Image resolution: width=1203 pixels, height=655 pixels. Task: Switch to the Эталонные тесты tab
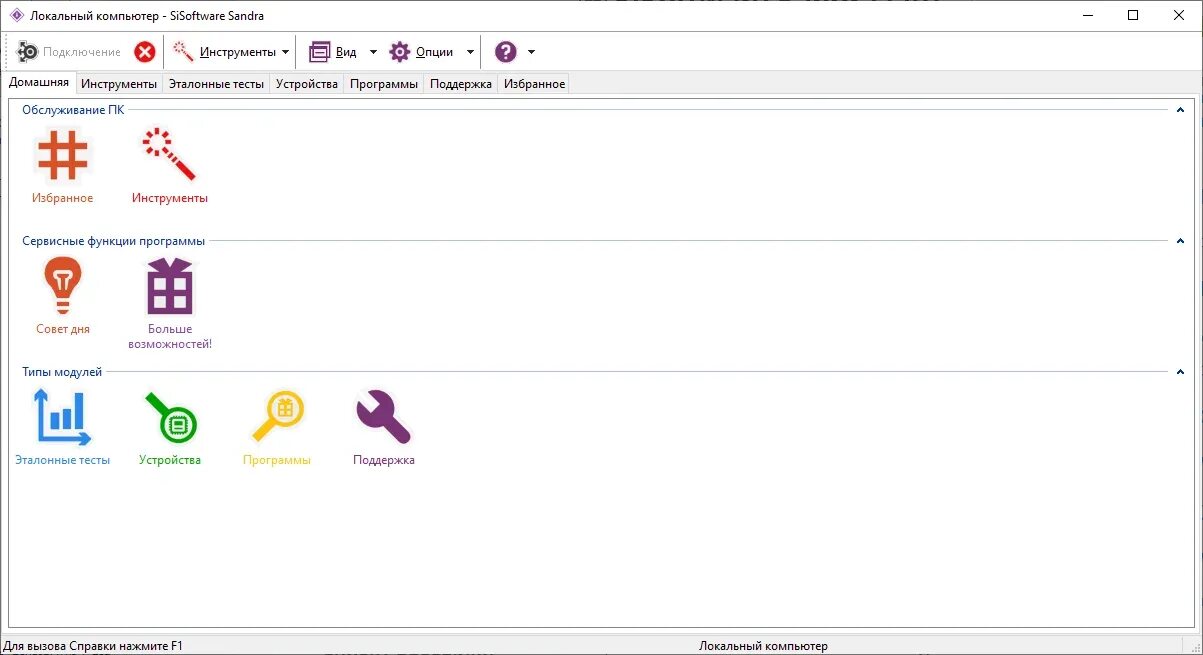[x=216, y=84]
